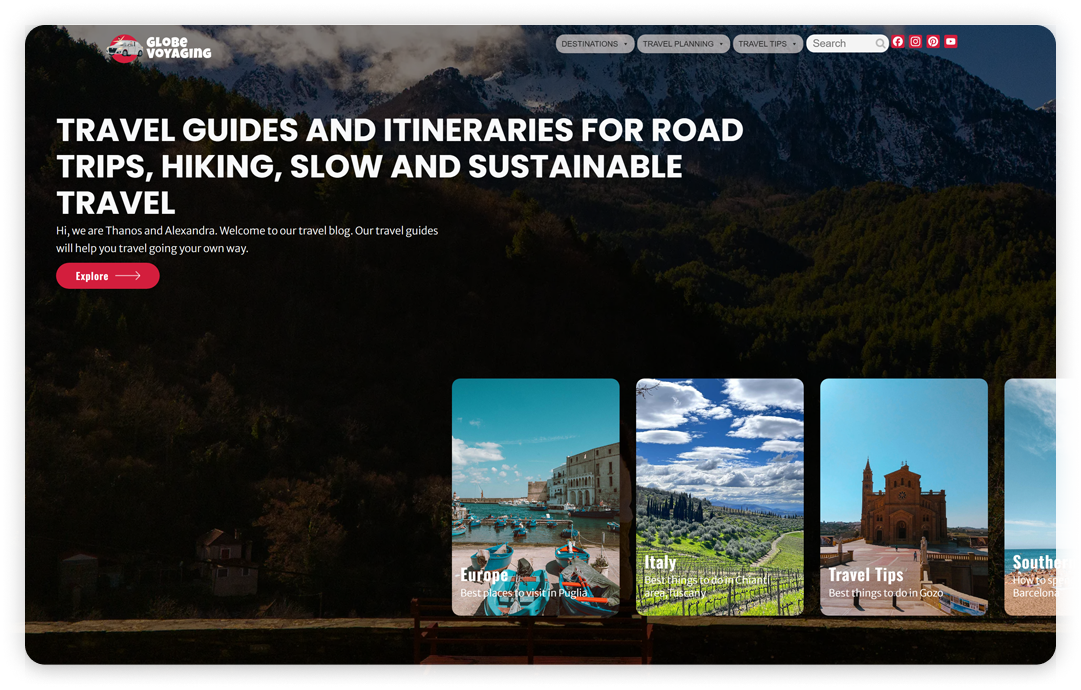1081x690 pixels.
Task: Click the Globe Voyaging logo
Action: click(159, 47)
